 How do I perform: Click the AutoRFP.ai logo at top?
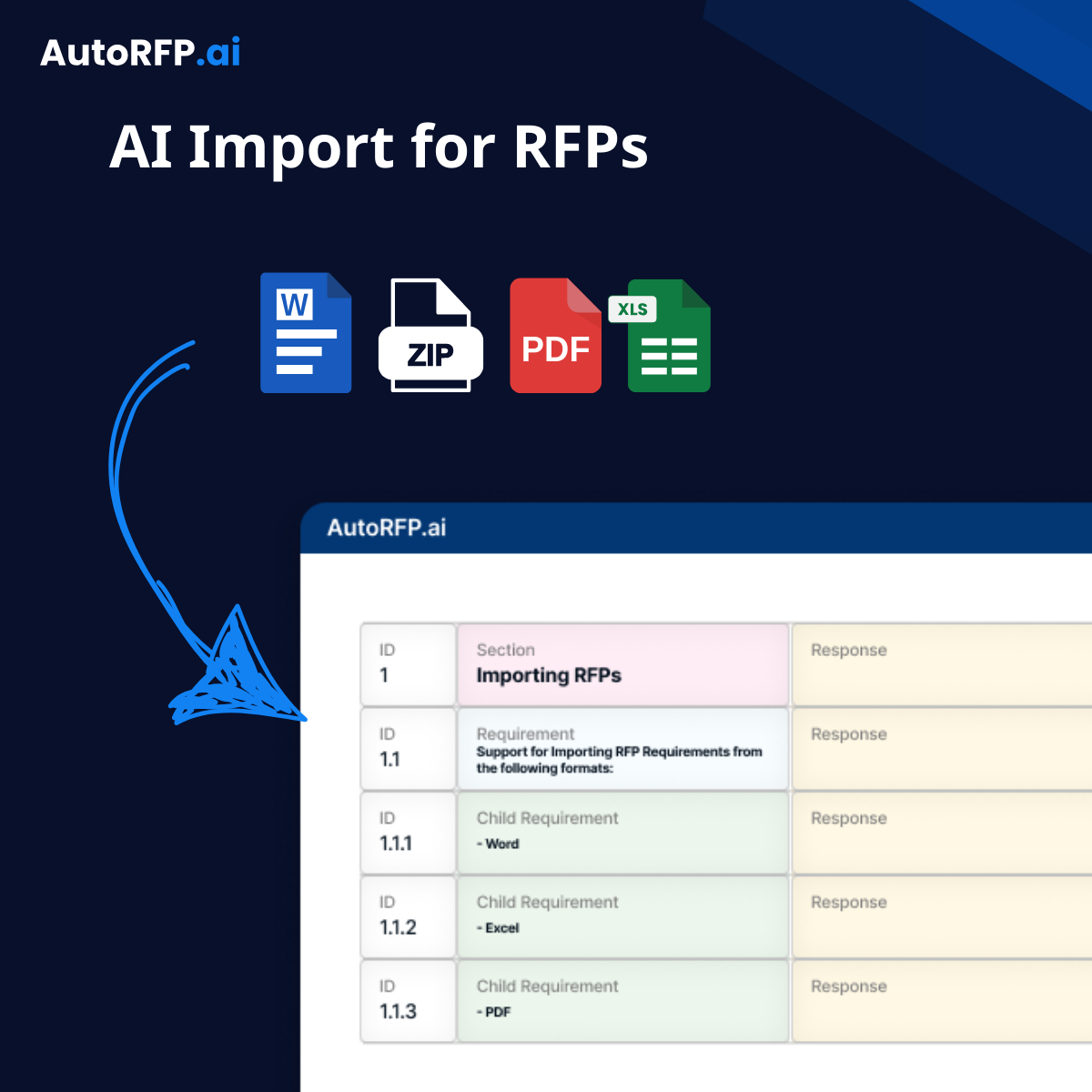pyautogui.click(x=141, y=53)
